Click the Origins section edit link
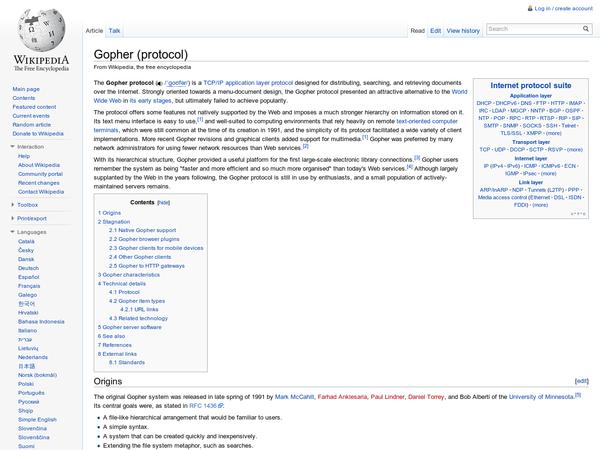The width and height of the screenshot is (600, 450). tap(582, 381)
